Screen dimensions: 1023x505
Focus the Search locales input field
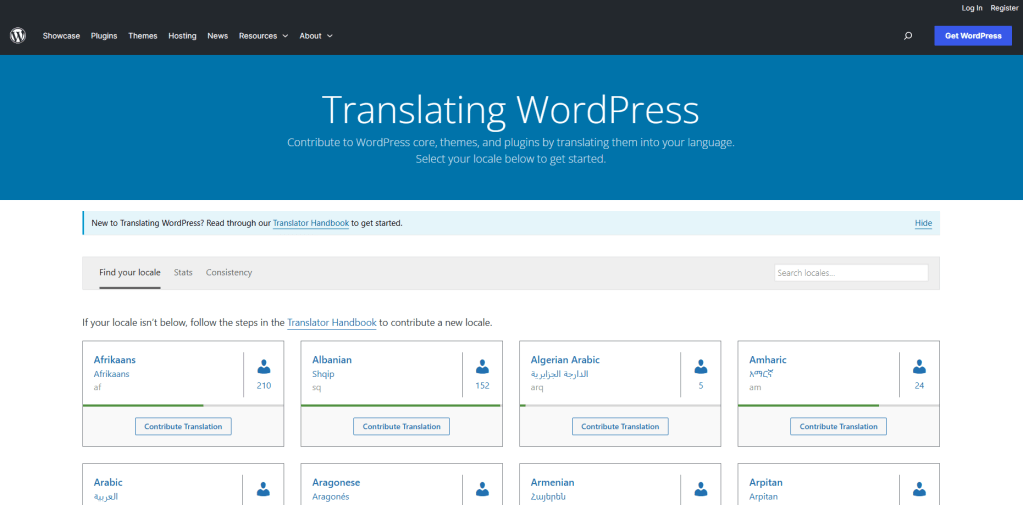851,273
